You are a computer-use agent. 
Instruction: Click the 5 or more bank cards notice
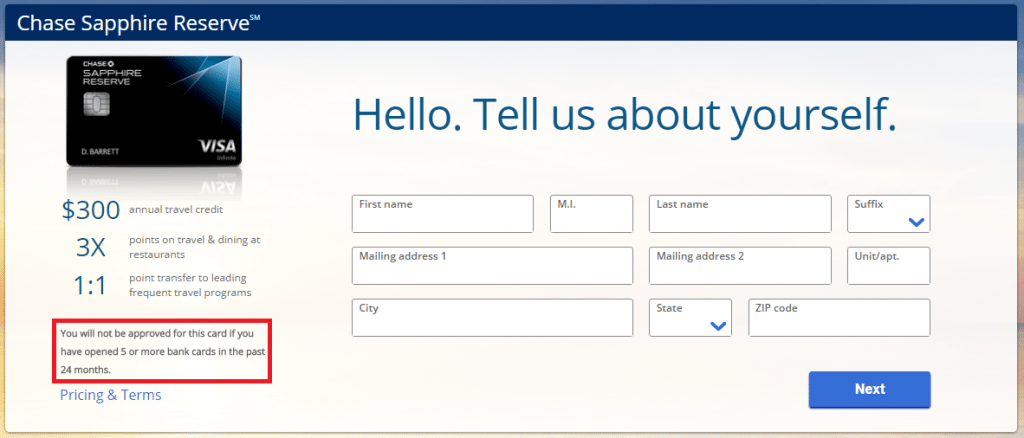(162, 351)
